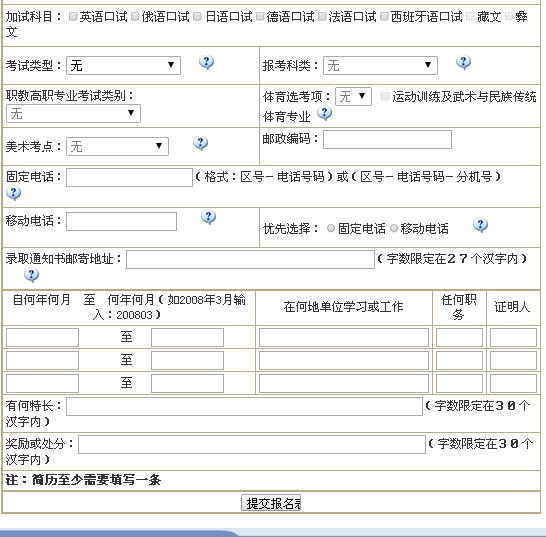546x537 pixels.
Task: Click the 邮政编码 input field
Action: (x=387, y=140)
